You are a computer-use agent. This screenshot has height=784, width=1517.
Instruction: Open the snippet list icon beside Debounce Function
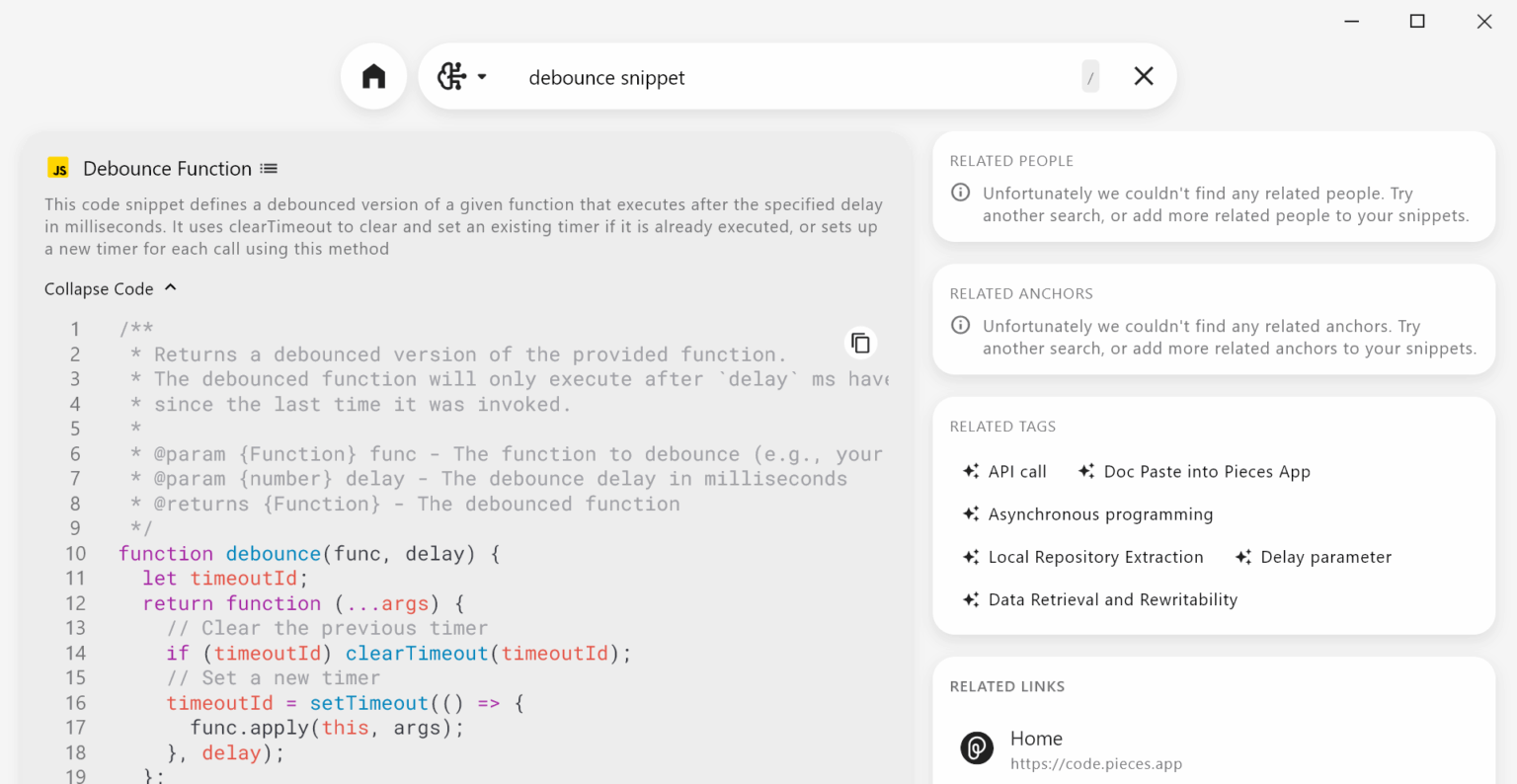click(269, 168)
